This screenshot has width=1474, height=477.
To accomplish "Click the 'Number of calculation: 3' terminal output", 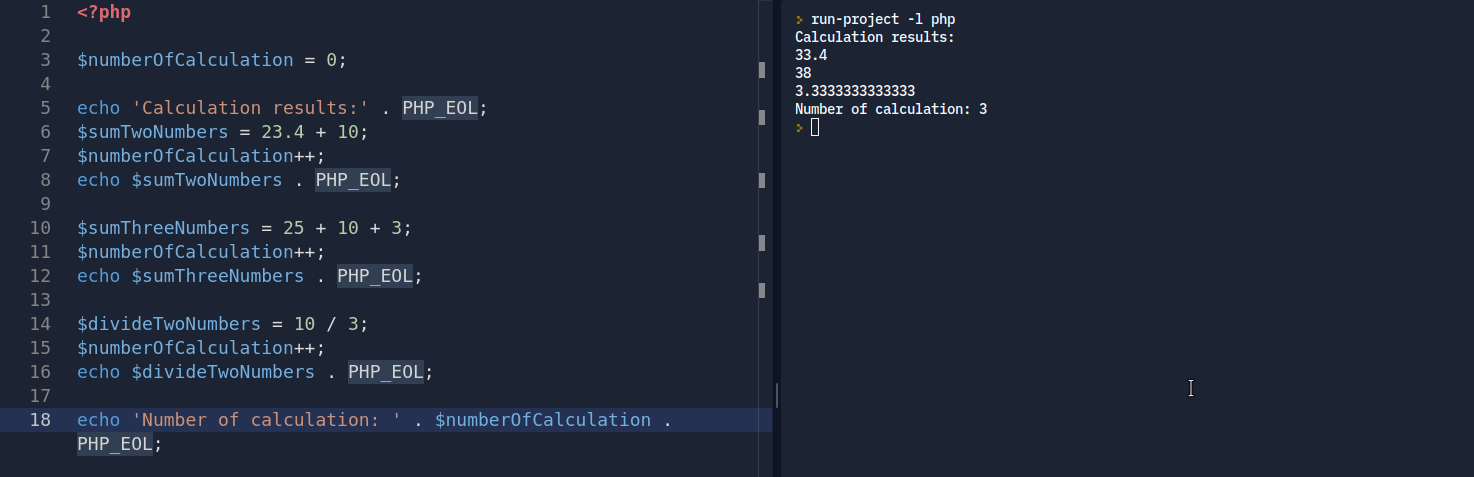I will (891, 109).
